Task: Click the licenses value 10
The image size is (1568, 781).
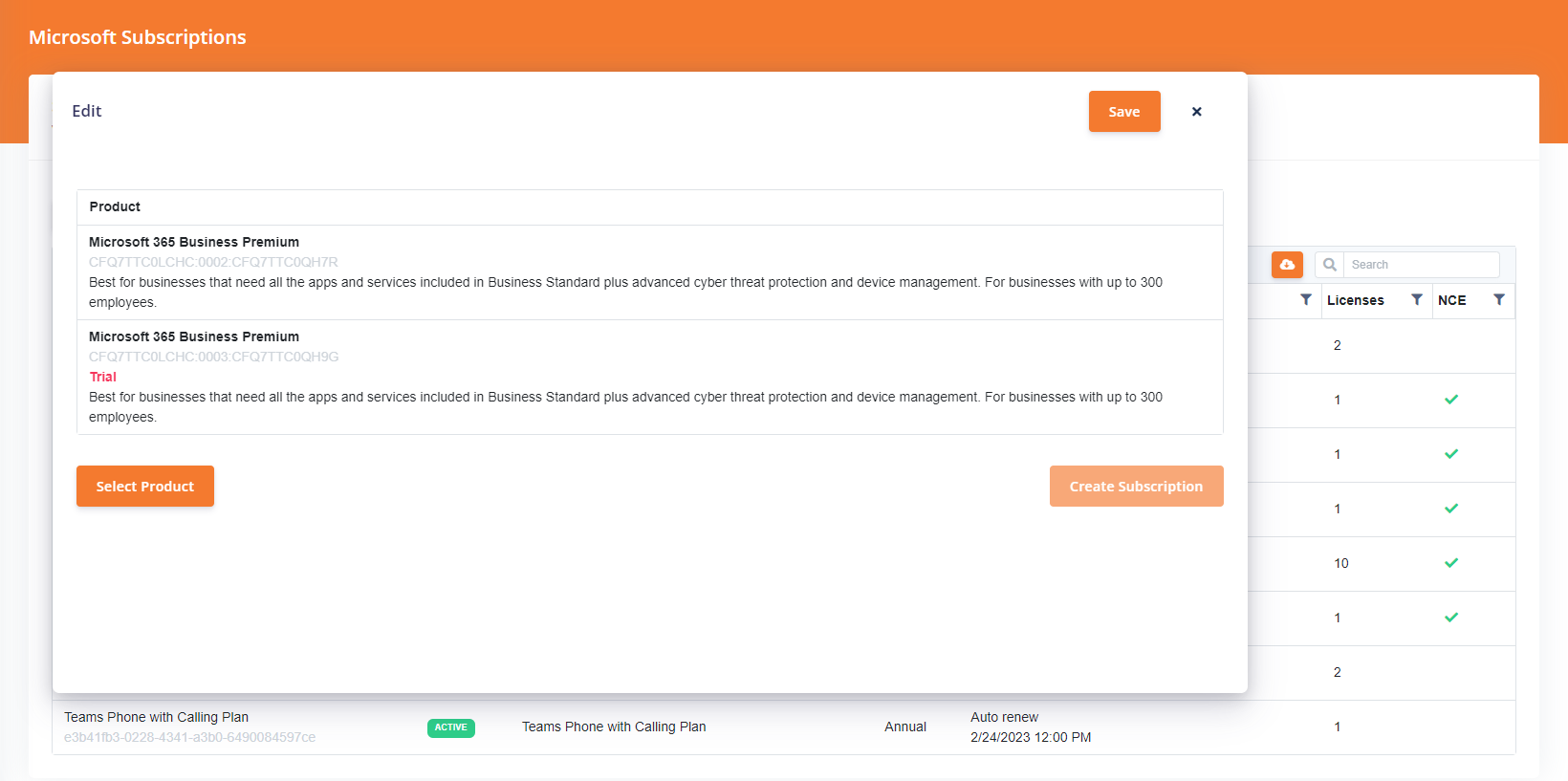Action: 1341,563
